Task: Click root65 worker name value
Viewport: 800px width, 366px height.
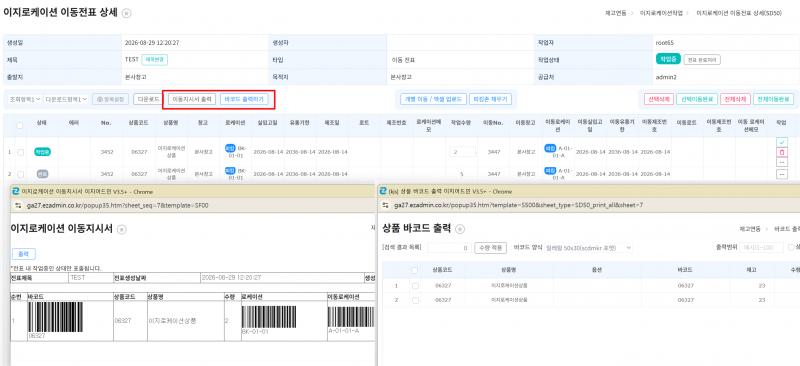Action: point(664,42)
